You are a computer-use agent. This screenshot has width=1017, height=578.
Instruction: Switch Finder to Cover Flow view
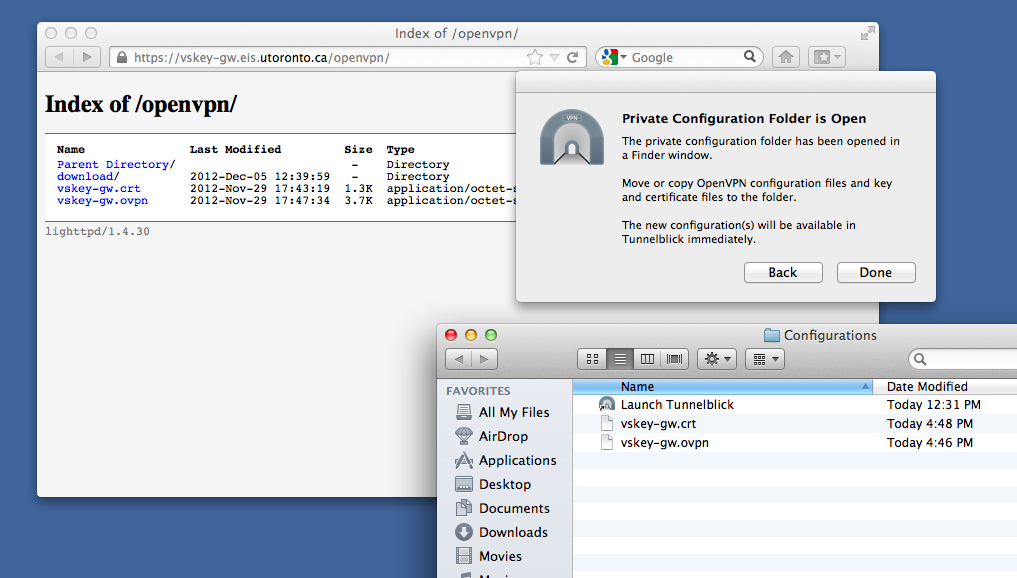(675, 359)
